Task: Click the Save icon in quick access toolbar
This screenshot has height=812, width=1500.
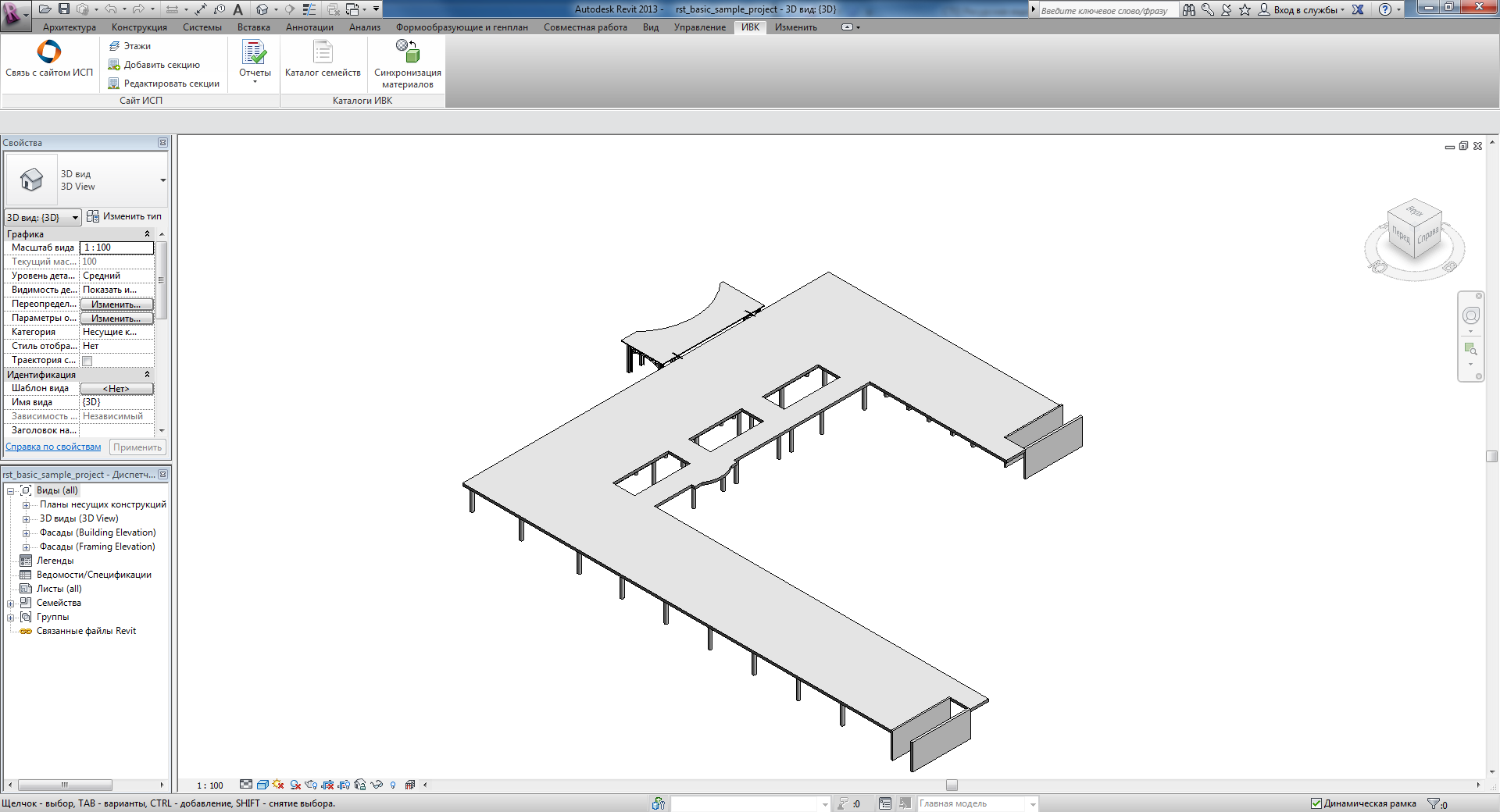Action: (x=64, y=9)
